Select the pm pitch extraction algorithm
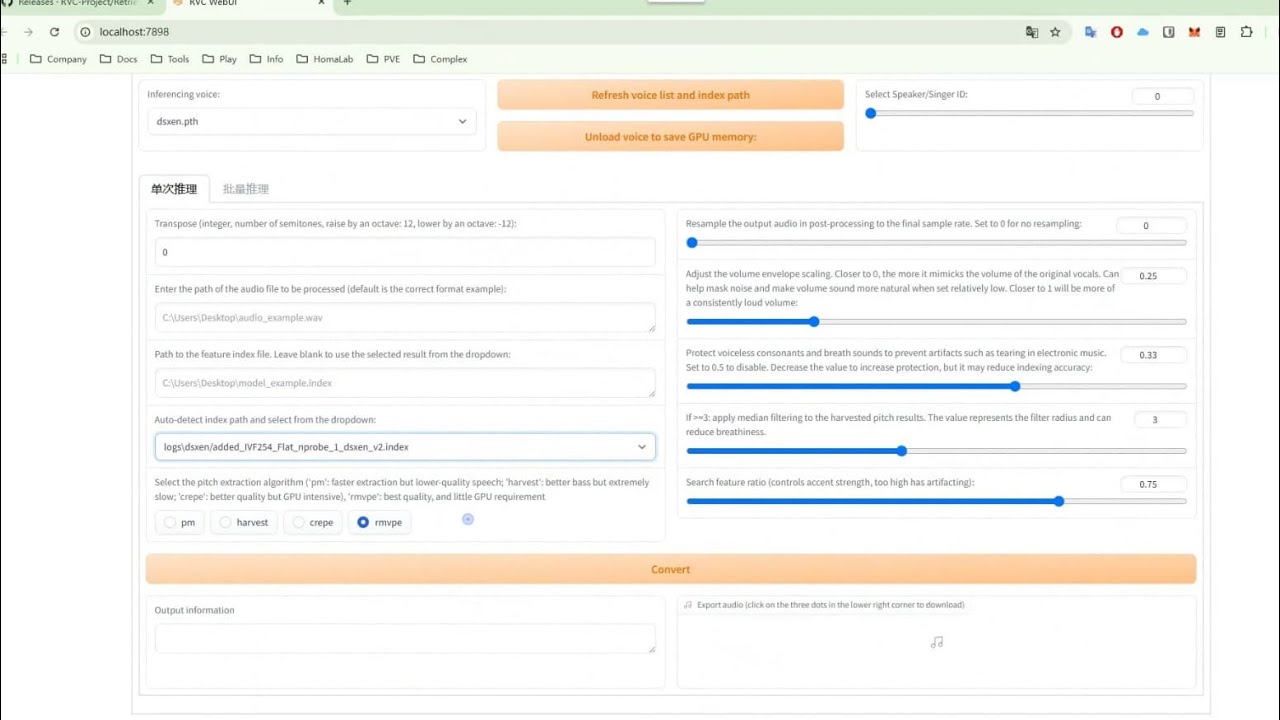This screenshot has height=720, width=1280. (180, 522)
